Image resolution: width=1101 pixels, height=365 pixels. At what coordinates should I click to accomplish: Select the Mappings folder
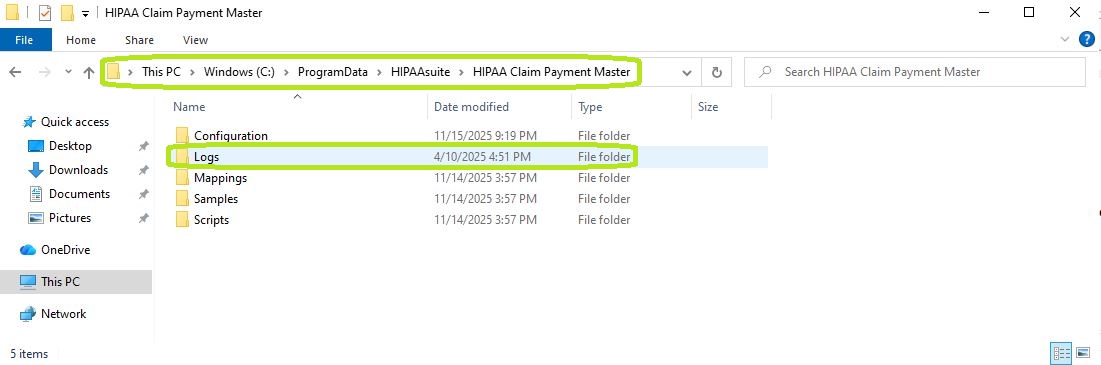[220, 178]
